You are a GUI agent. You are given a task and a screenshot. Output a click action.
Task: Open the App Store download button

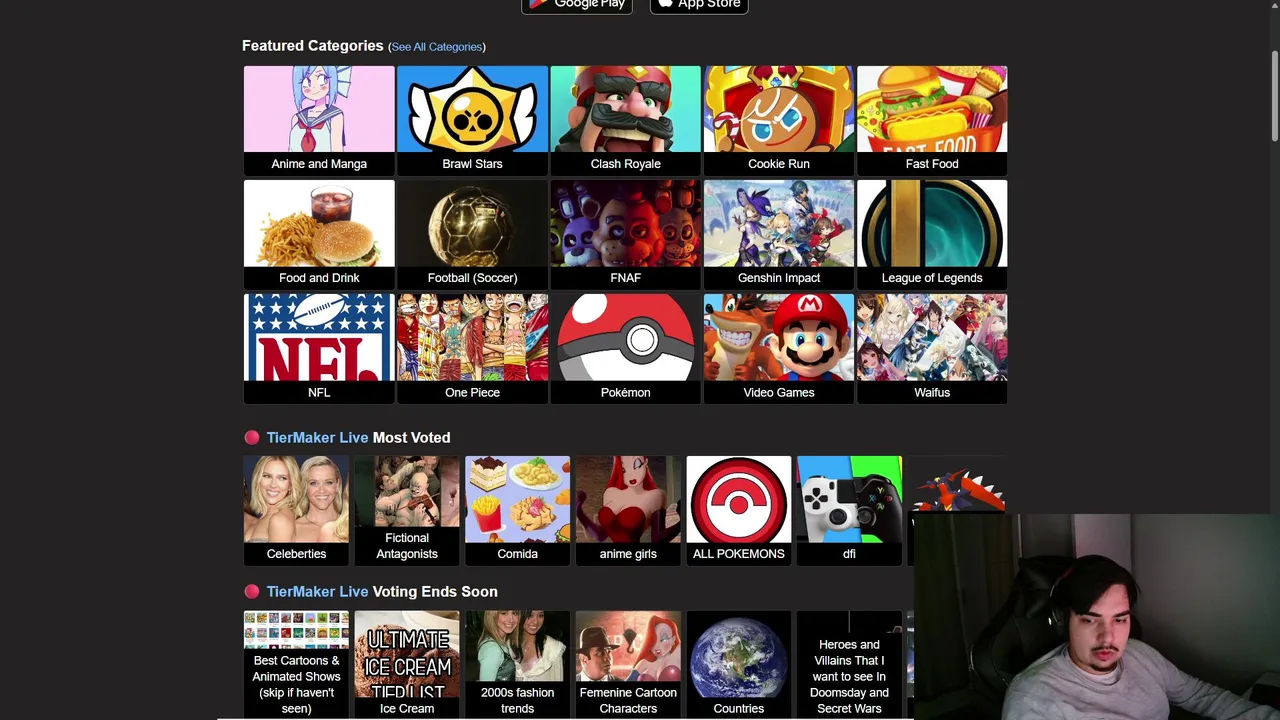coord(699,5)
